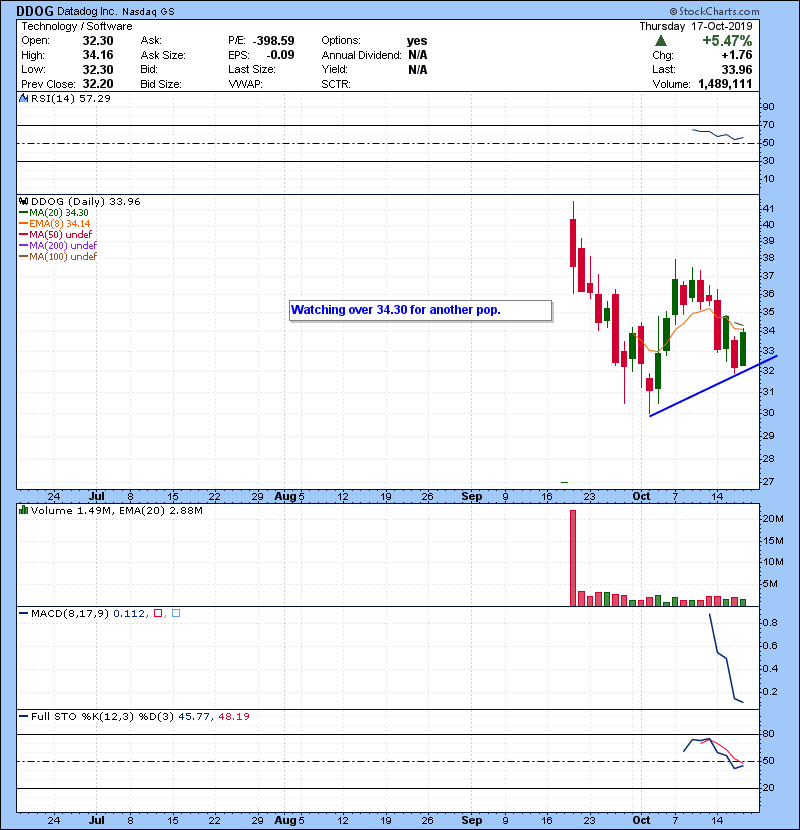The image size is (800, 830).
Task: Click the RSI(14) 57.29 panel label
Action: [x=71, y=98]
